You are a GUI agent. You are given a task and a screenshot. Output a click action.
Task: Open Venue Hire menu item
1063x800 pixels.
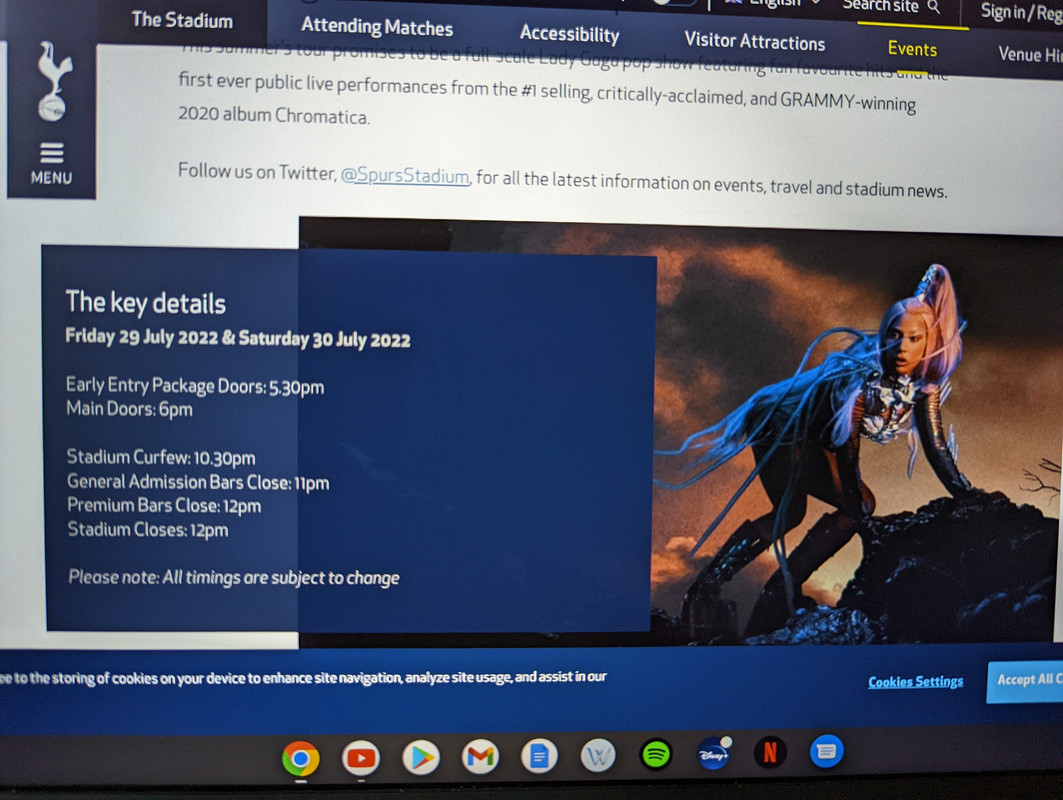(1030, 54)
